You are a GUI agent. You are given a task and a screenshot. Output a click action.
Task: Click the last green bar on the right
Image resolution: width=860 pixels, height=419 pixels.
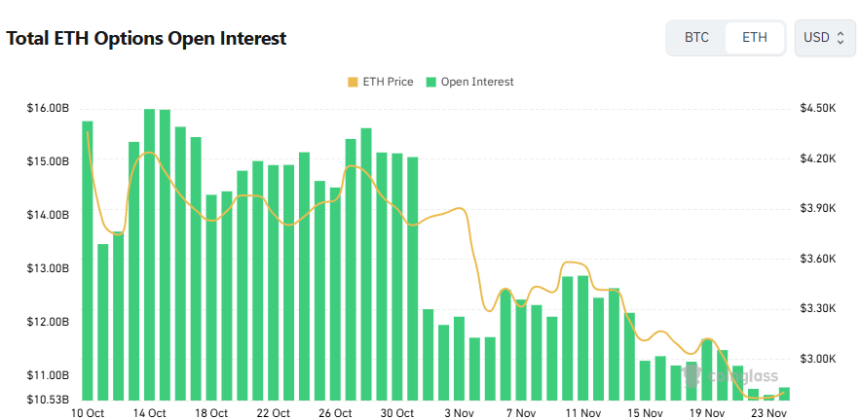(x=784, y=394)
